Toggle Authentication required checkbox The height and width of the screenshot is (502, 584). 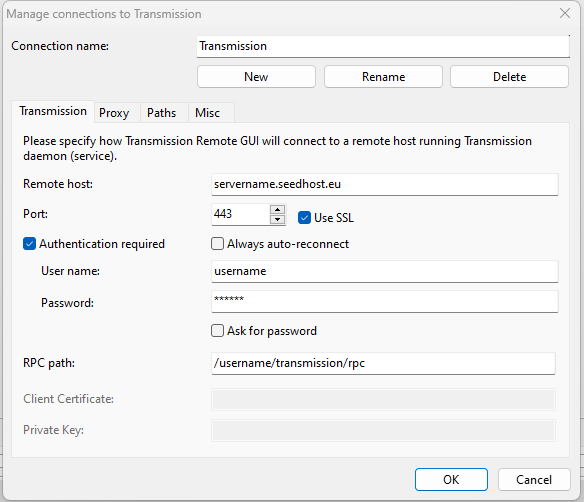pyautogui.click(x=29, y=244)
